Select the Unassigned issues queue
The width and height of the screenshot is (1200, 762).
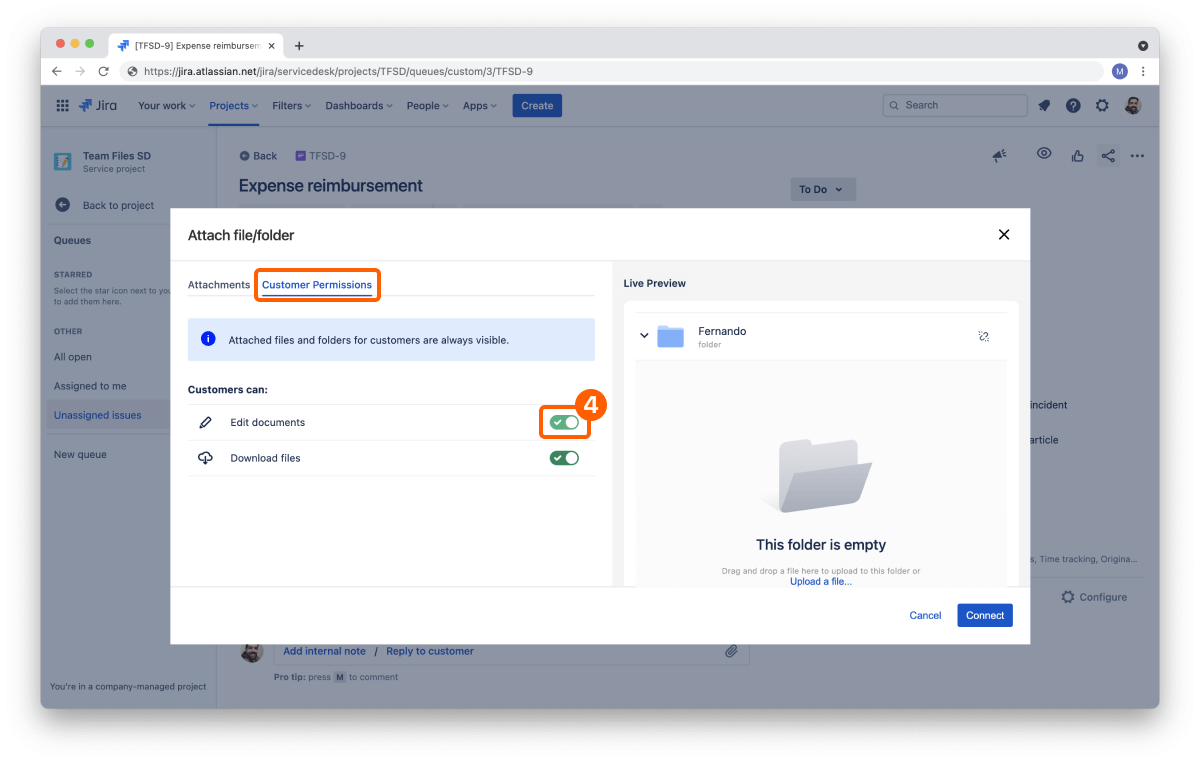(x=98, y=415)
